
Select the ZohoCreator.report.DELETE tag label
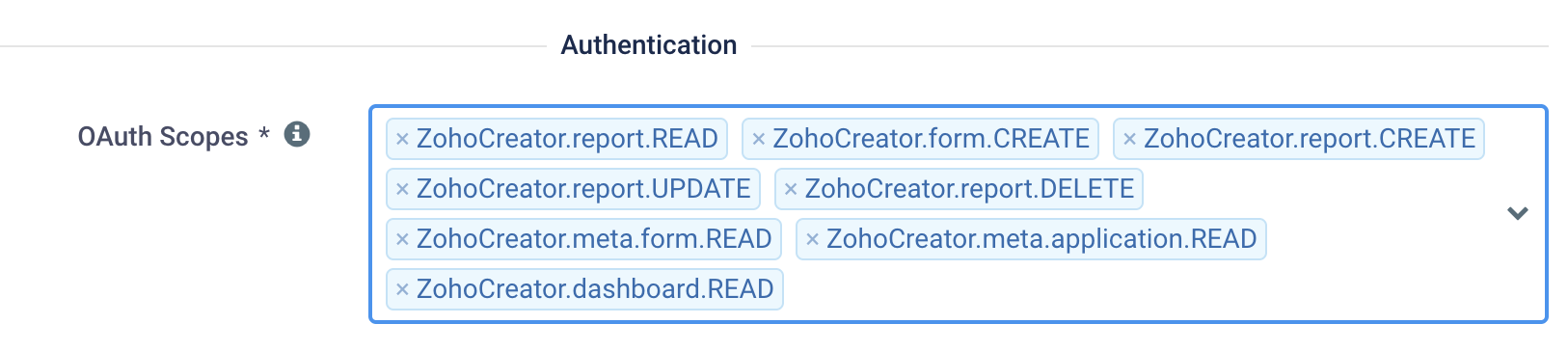(969, 189)
